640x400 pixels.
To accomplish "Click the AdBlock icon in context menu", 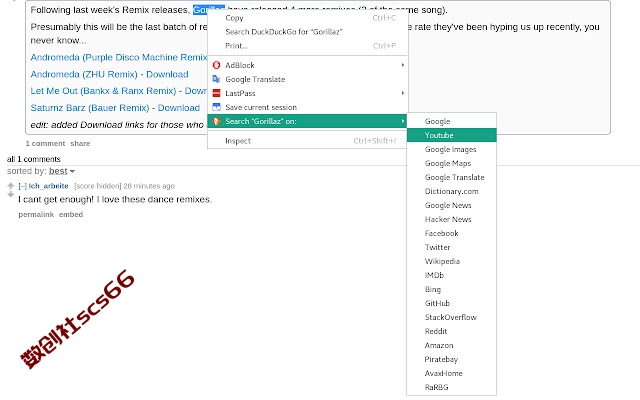I will point(216,65).
